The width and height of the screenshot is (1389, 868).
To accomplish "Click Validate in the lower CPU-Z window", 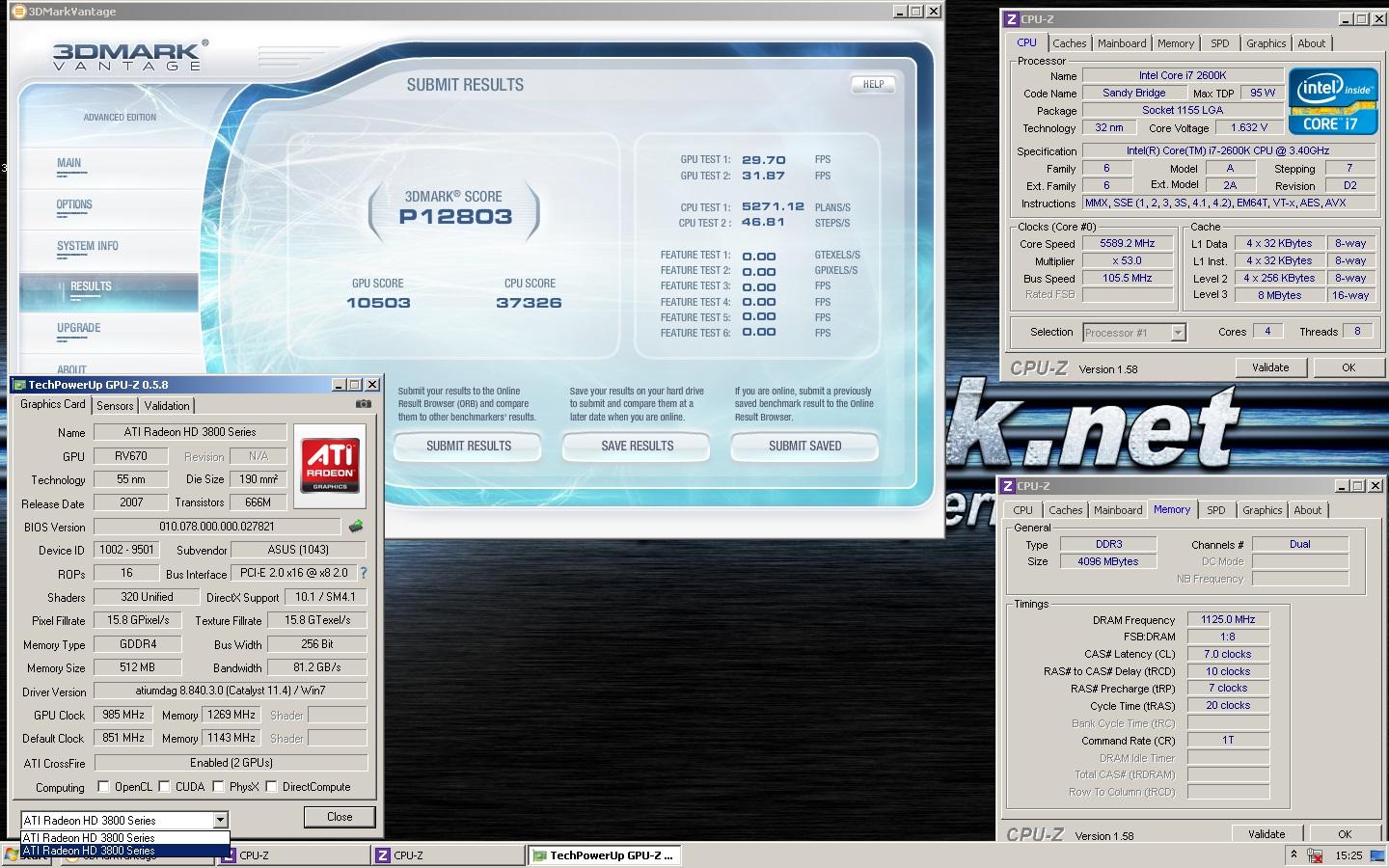I will click(1266, 834).
